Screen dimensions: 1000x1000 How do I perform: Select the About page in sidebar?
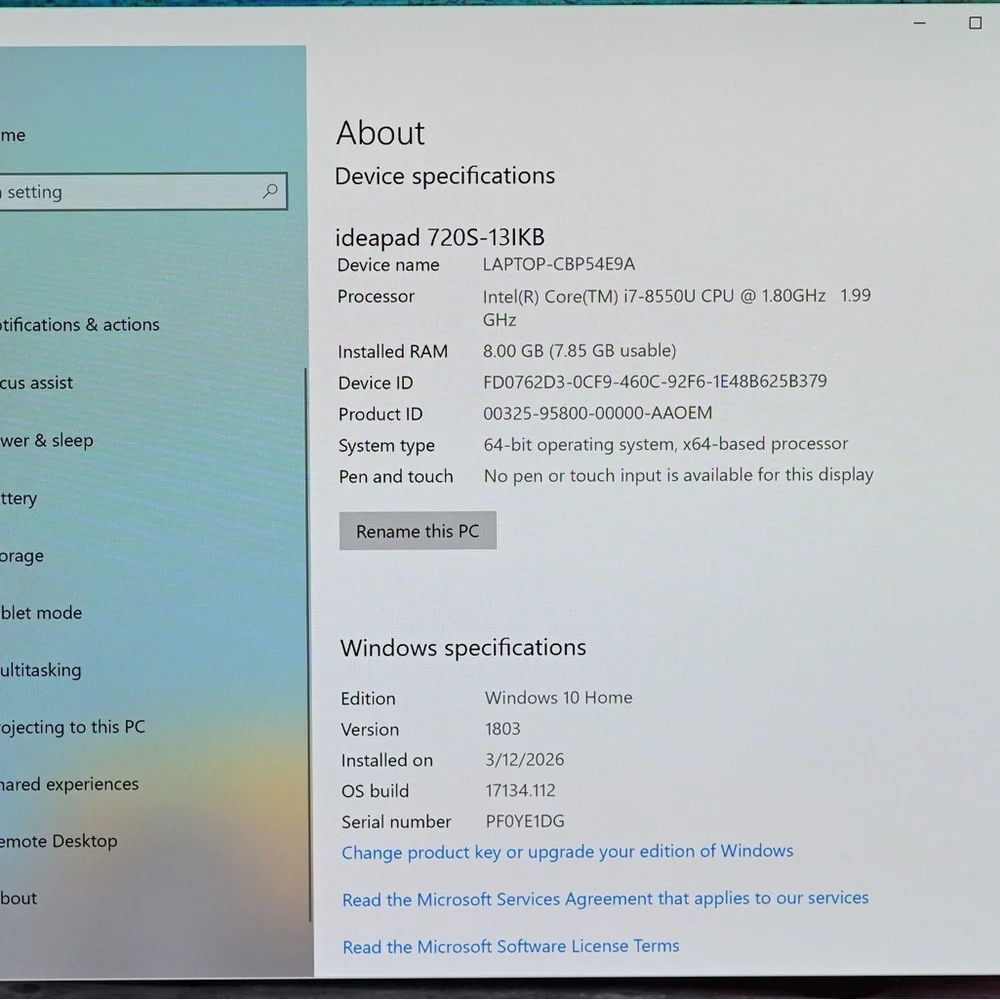click(18, 898)
